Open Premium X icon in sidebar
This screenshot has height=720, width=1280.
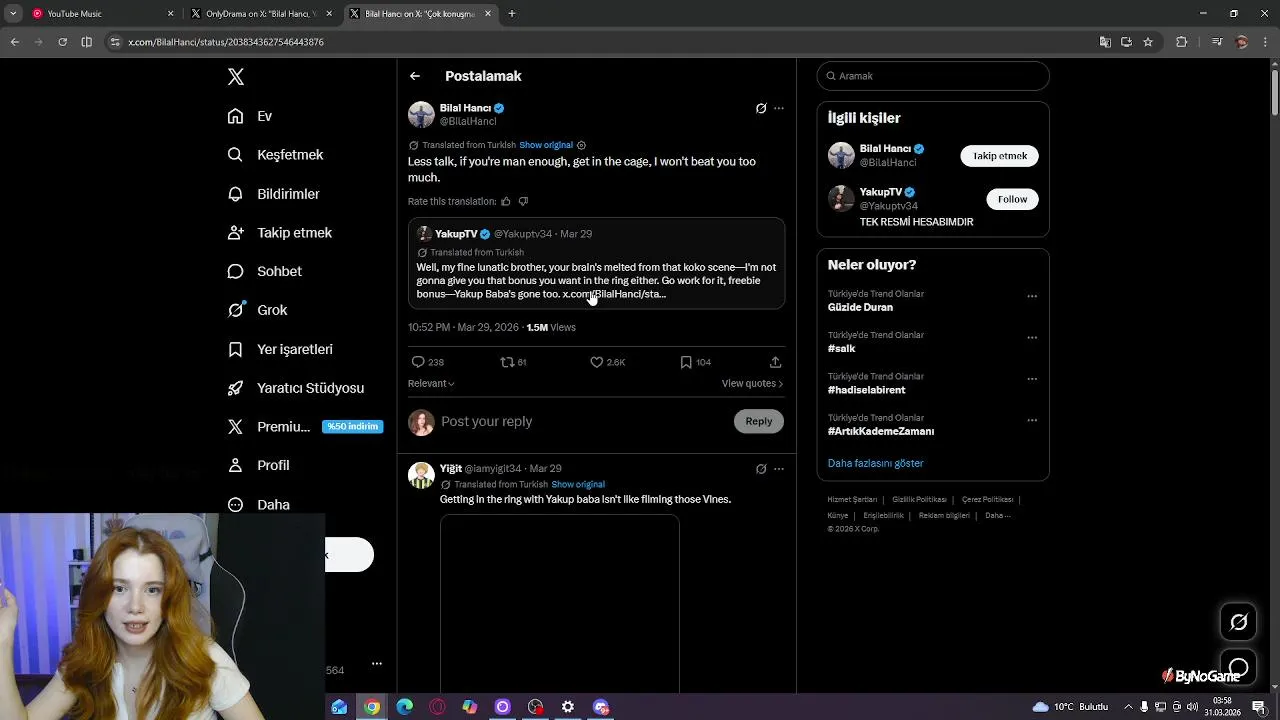(x=235, y=426)
